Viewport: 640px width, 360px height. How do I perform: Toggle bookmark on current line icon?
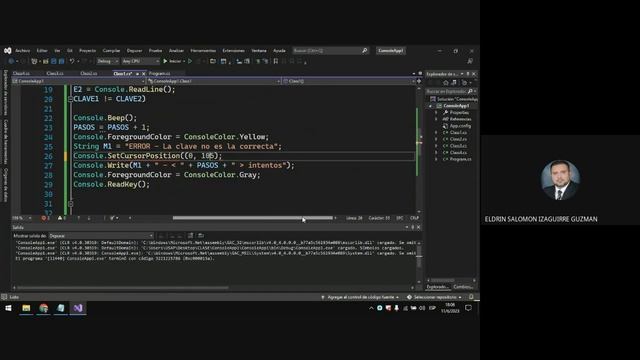[x=276, y=61]
